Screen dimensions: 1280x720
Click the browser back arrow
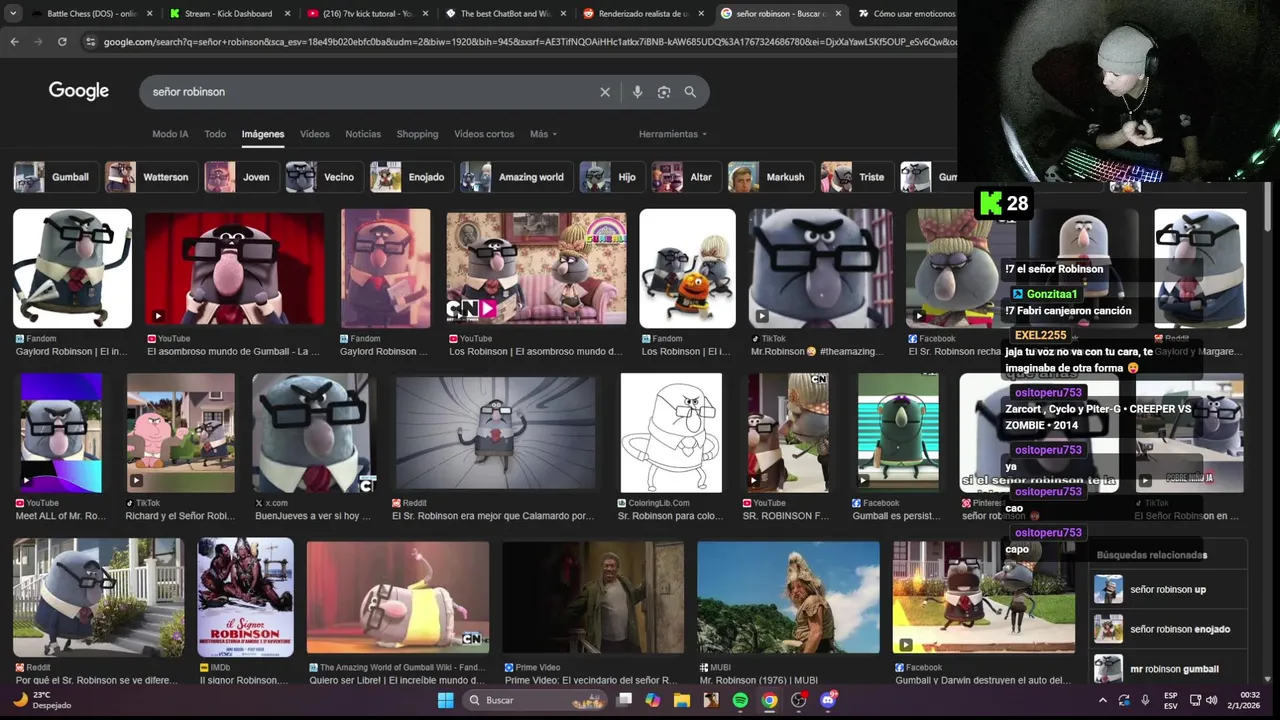14,42
